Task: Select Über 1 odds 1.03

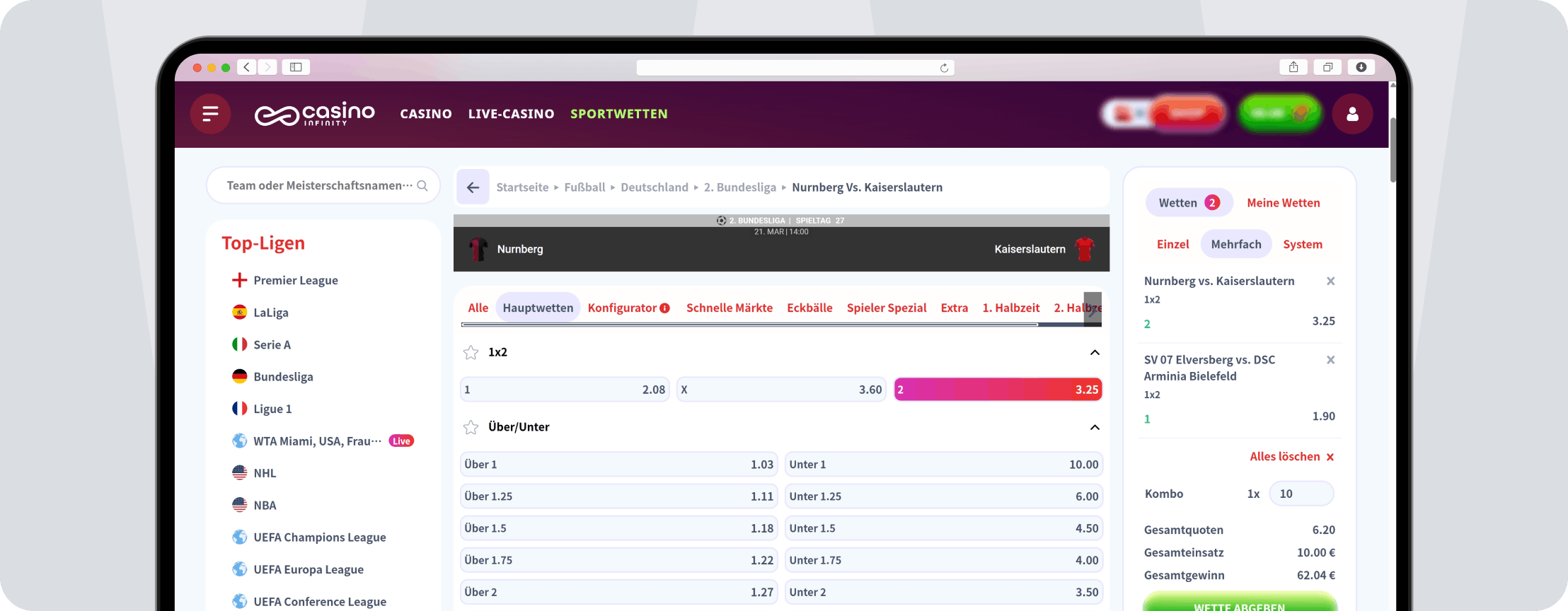Action: pos(618,465)
